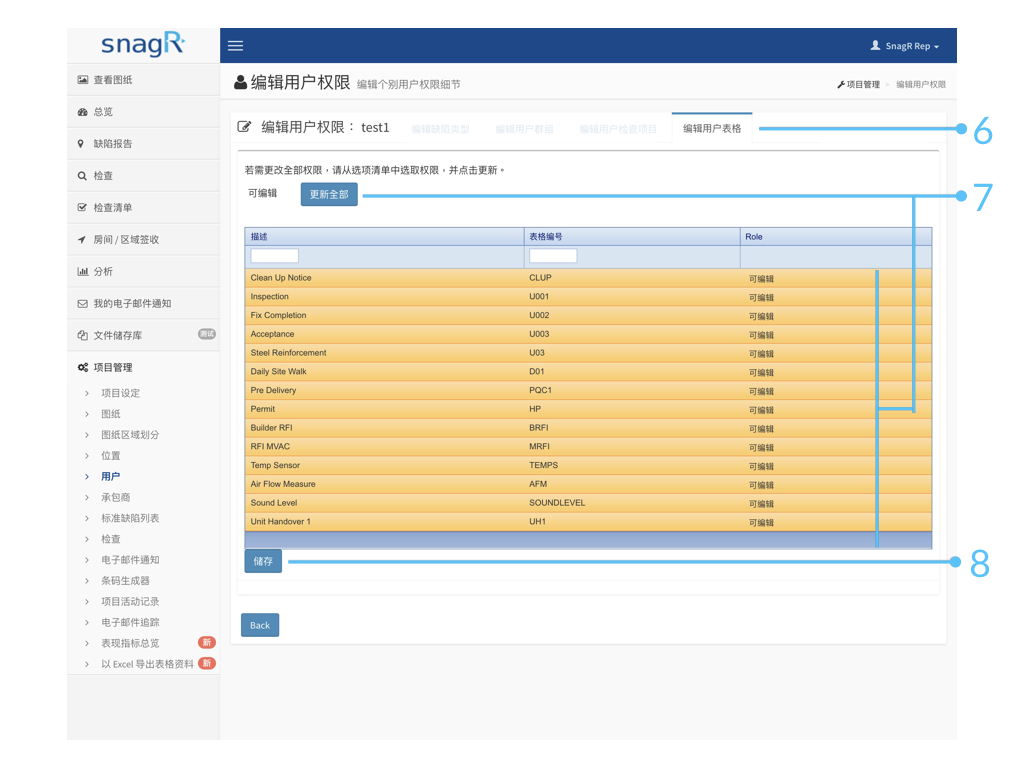Open 检查 search item in sidebar
The image size is (1024, 768).
point(143,176)
